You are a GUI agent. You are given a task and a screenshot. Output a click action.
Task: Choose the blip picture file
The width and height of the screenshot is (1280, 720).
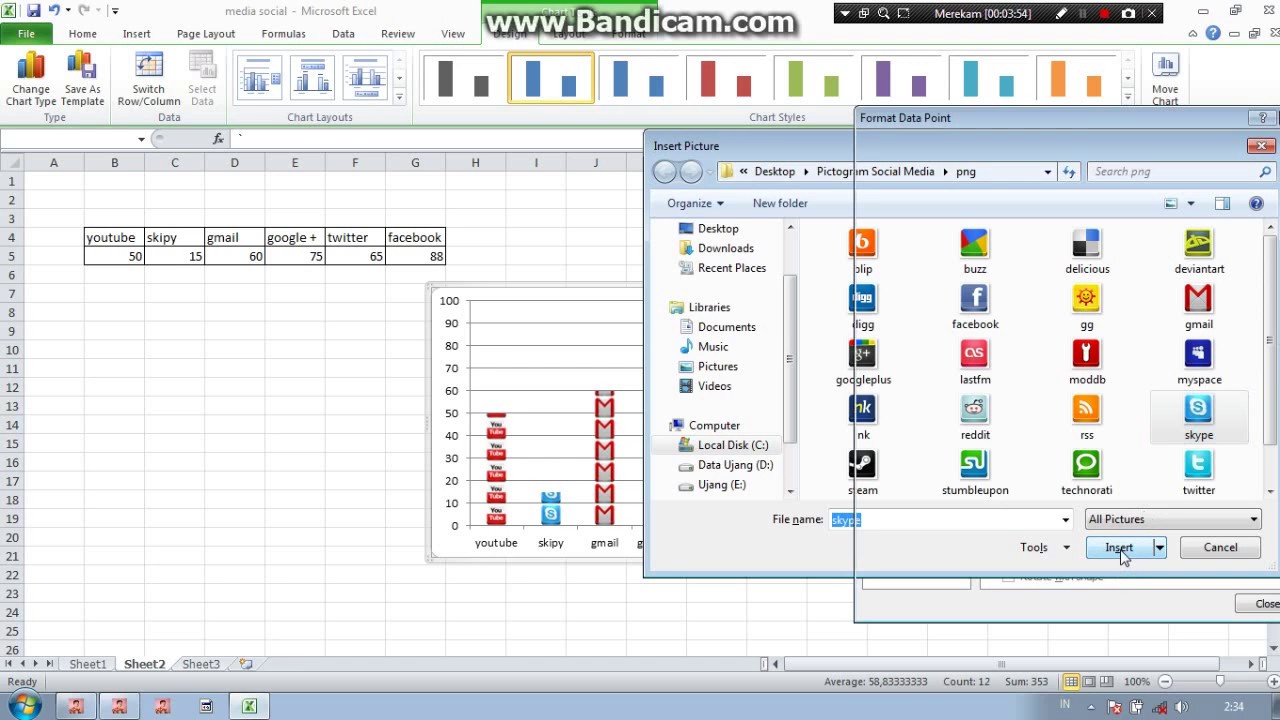coord(862,251)
